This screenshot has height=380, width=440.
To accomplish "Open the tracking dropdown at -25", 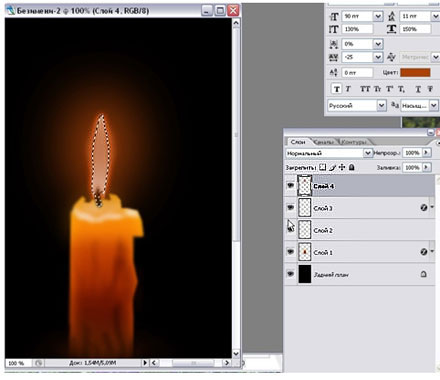I will [378, 57].
